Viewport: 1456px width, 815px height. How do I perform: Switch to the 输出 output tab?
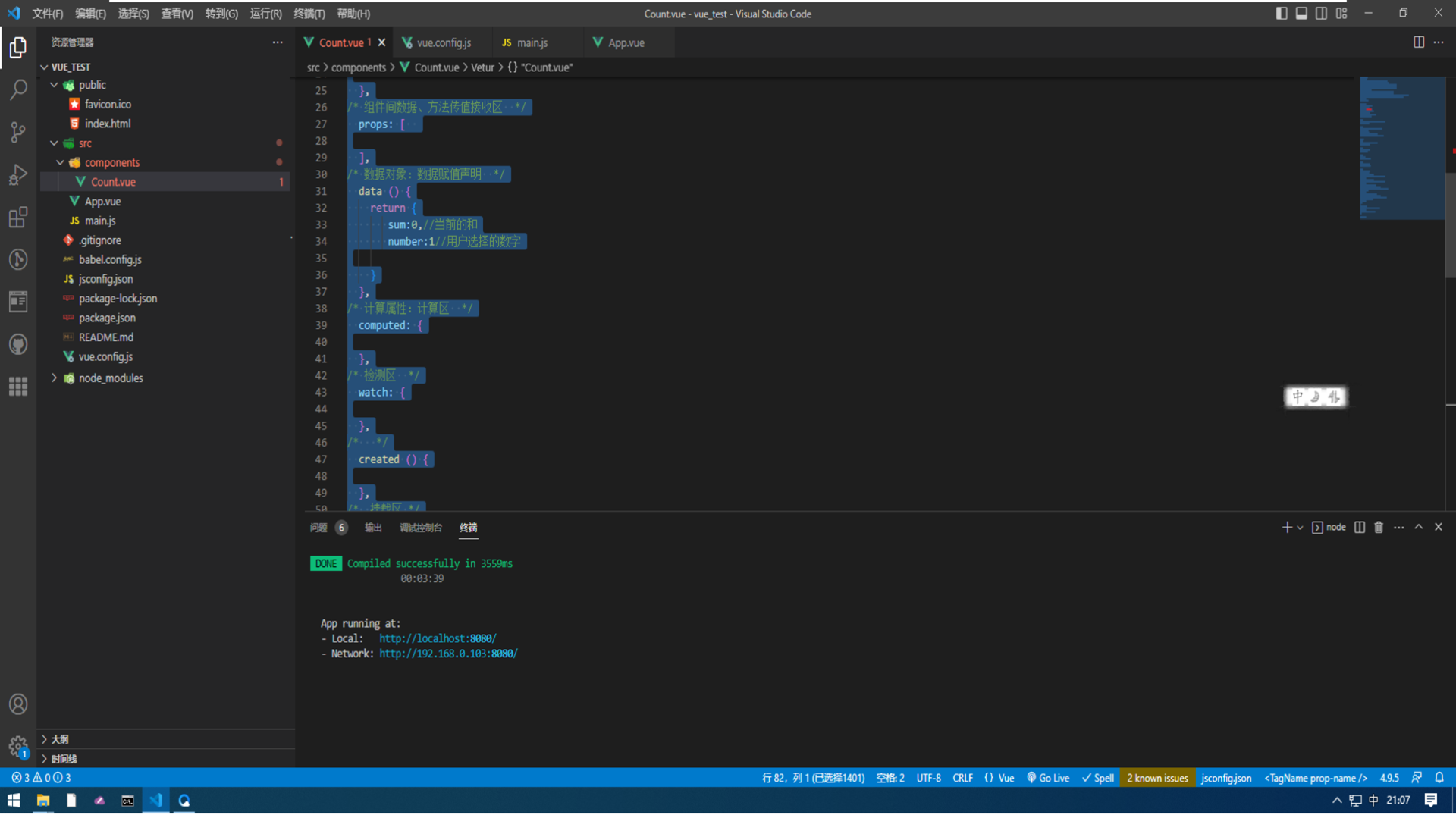pyautogui.click(x=373, y=528)
